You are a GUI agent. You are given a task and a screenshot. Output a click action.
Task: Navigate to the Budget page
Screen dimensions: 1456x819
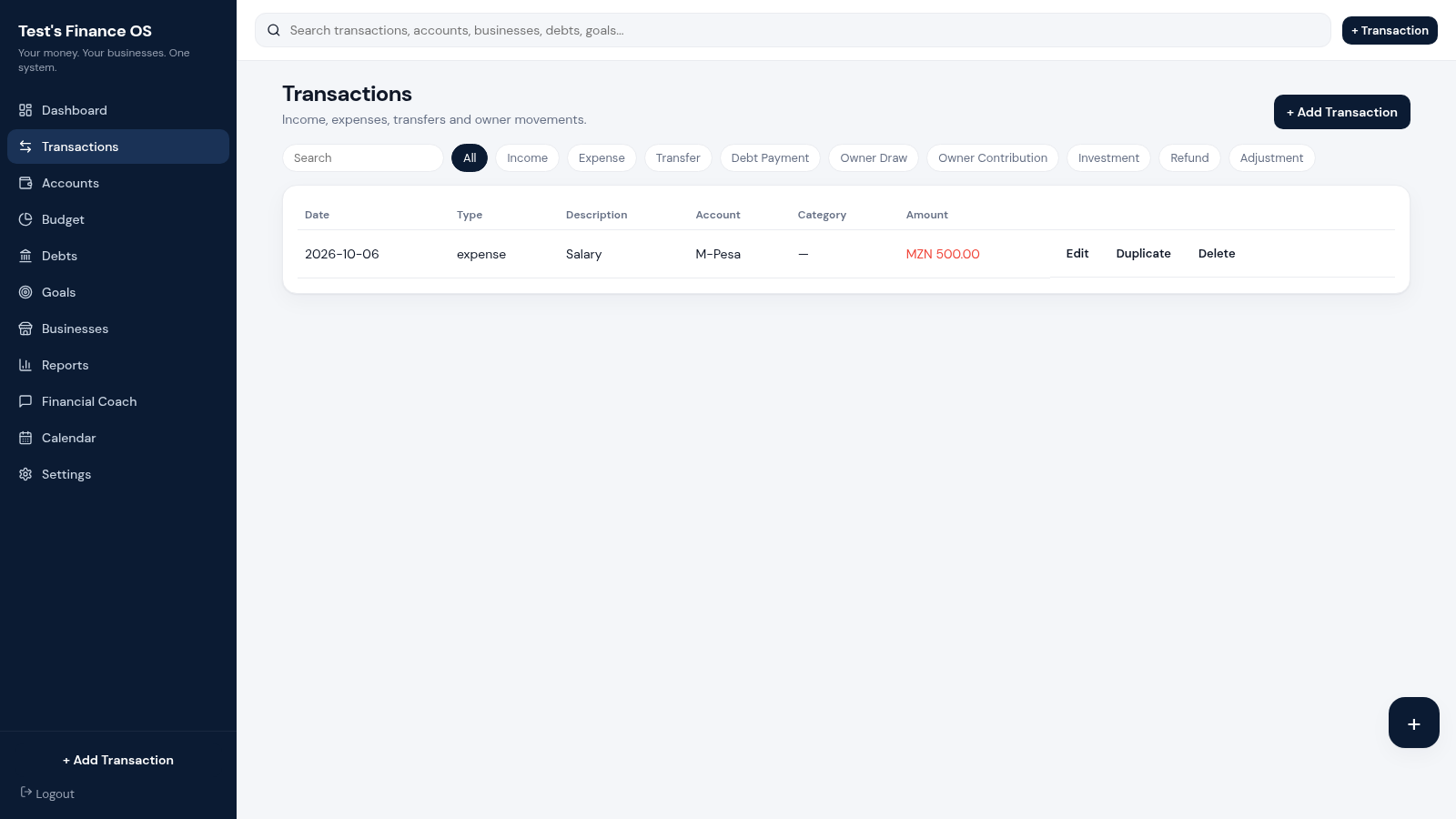click(x=118, y=219)
